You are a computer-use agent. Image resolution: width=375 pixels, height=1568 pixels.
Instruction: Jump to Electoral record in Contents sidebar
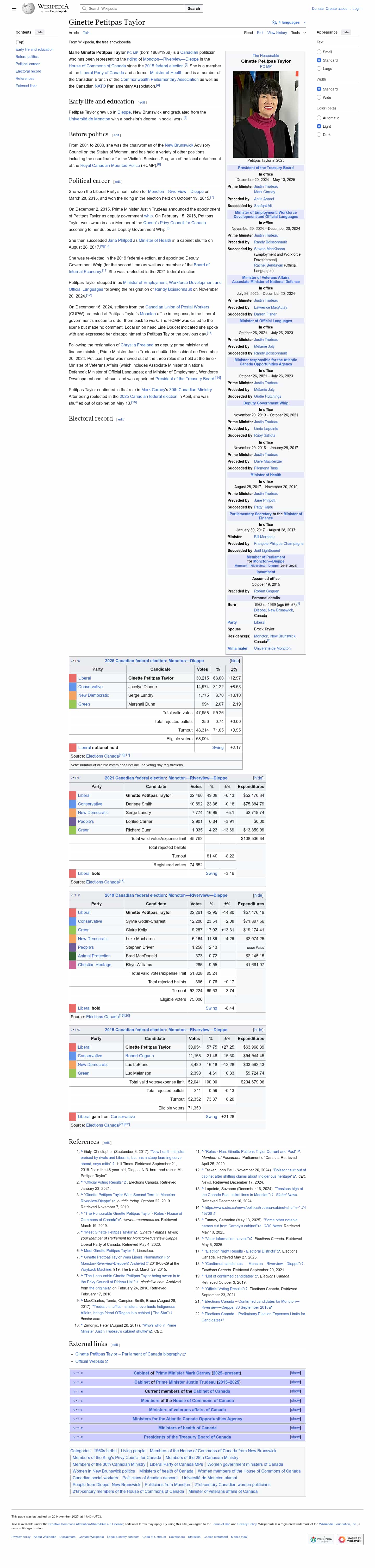29,71
